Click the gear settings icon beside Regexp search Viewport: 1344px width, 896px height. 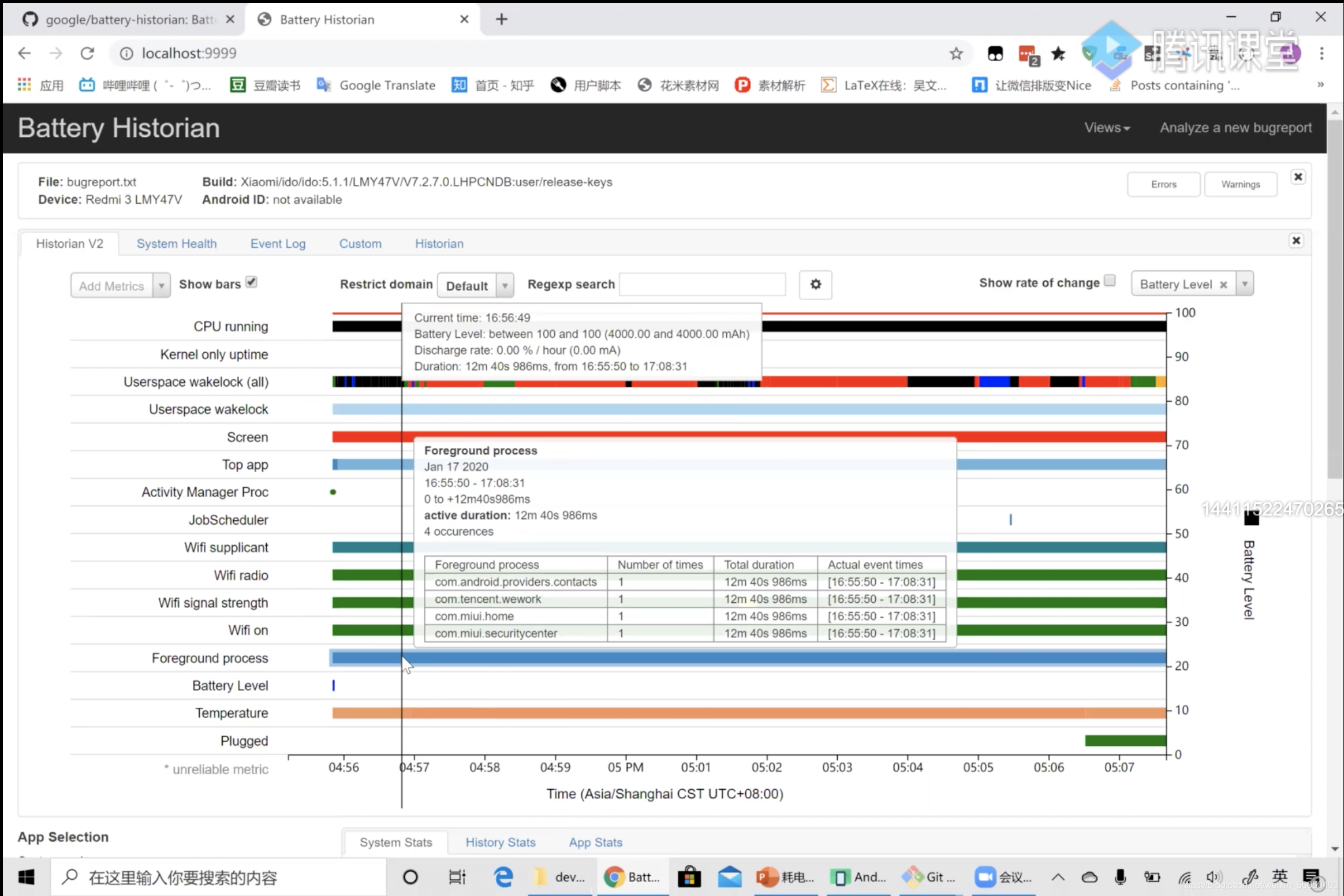pyautogui.click(x=815, y=285)
